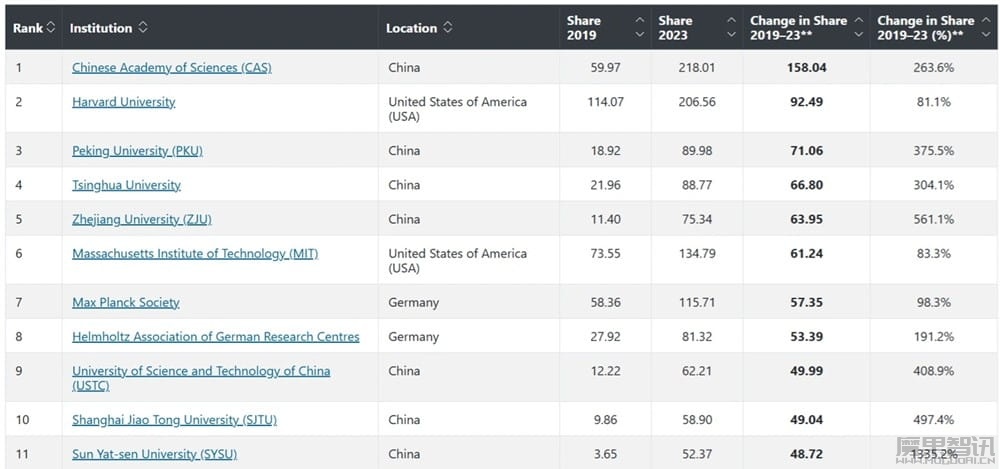1000x469 pixels.
Task: Click the Share 2019 header text
Action: 584,28
